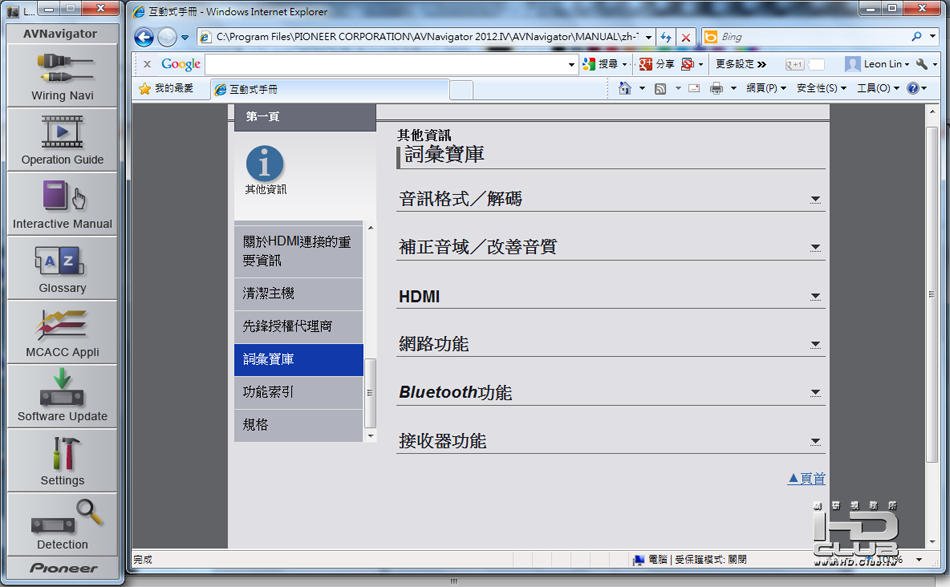The image size is (950, 587).
Task: Select 先鋒授權代理商 in sidebar
Action: (x=298, y=327)
